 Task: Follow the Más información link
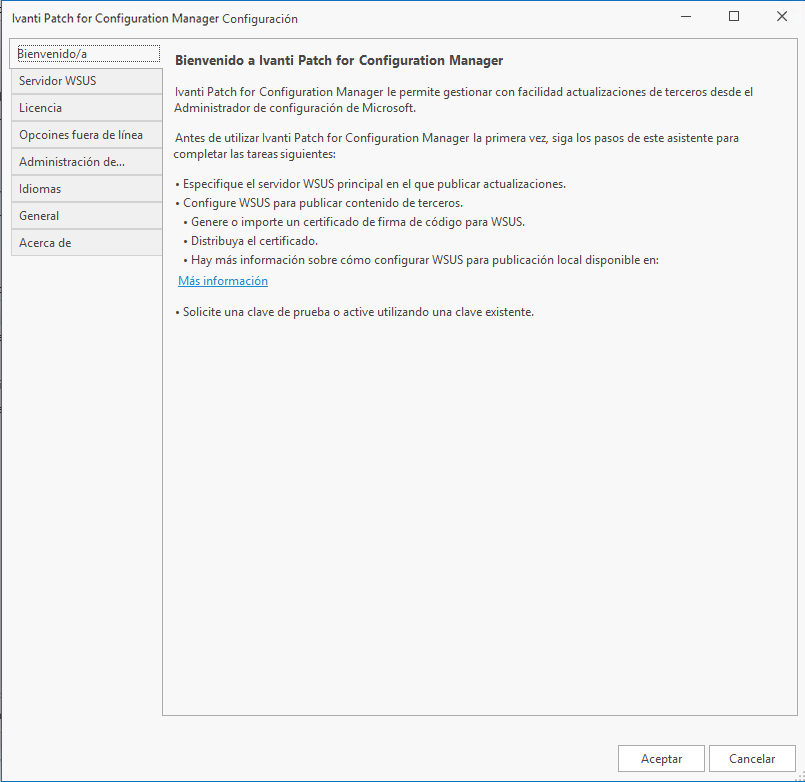point(223,281)
